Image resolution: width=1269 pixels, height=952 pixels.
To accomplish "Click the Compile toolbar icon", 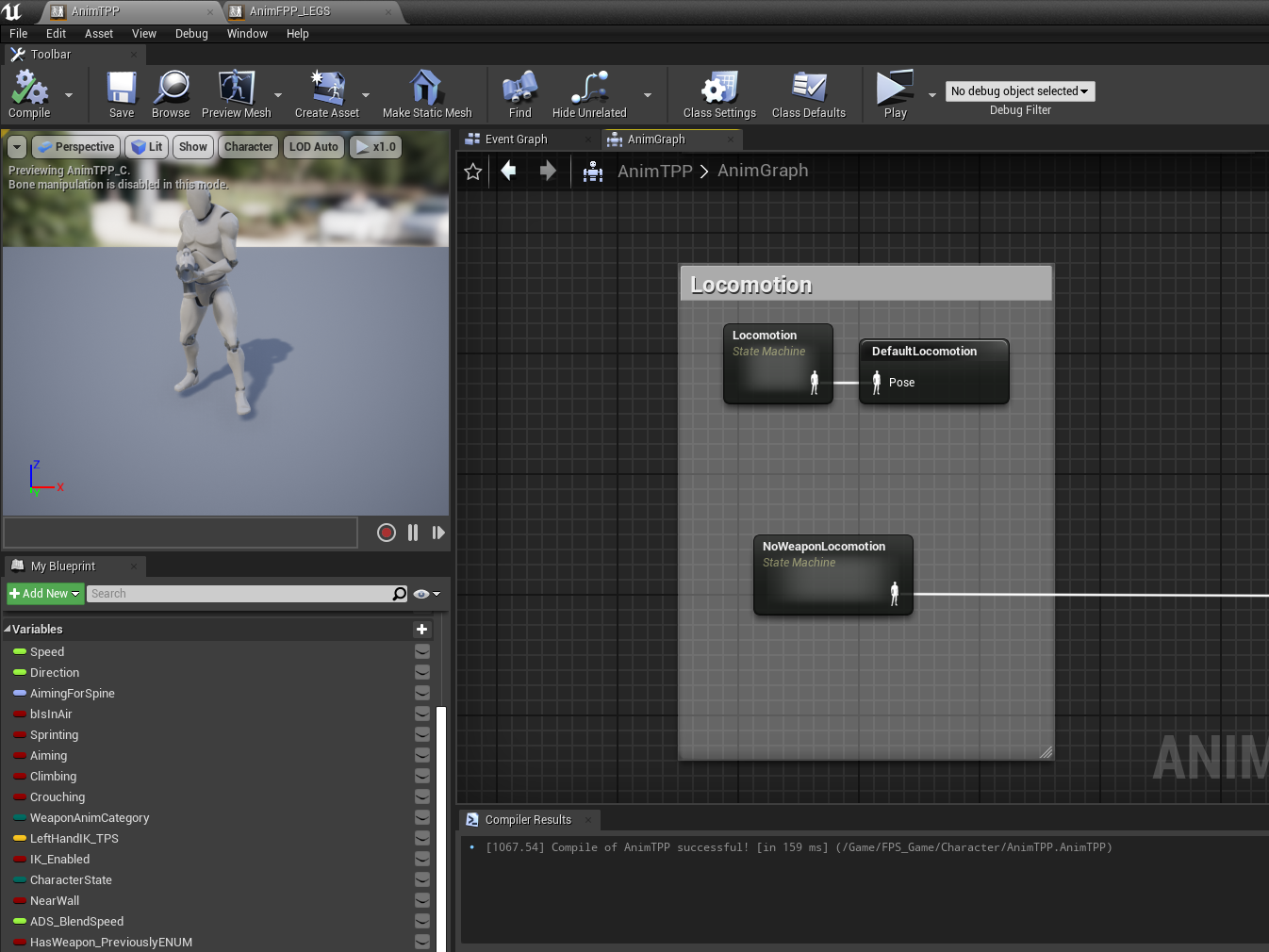I will [x=29, y=90].
